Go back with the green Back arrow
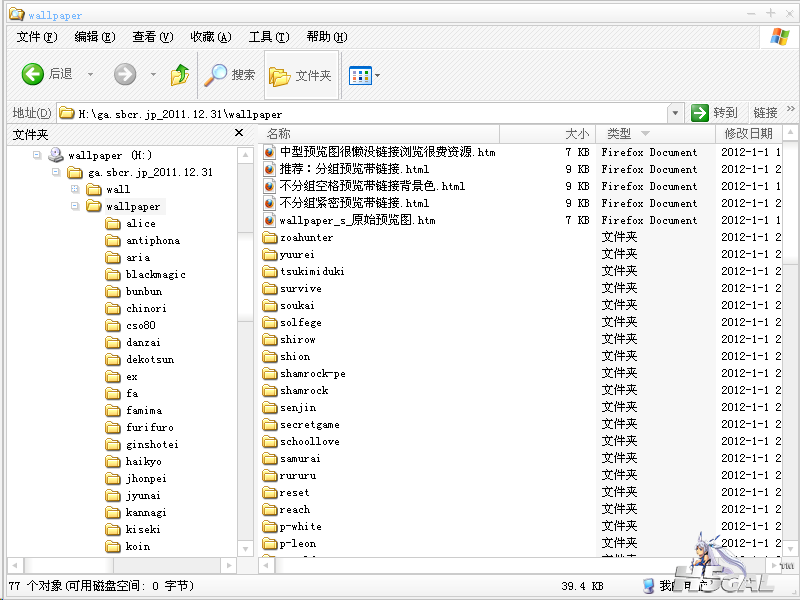Viewport: 800px width, 600px height. click(33, 74)
